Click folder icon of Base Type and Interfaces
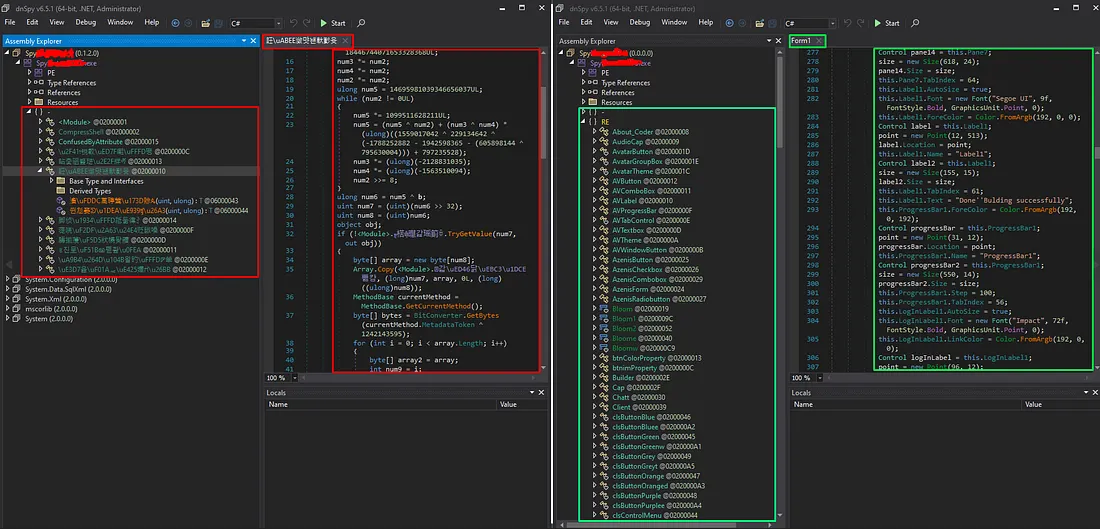Screen dimensions: 1100x529 [x=61, y=181]
